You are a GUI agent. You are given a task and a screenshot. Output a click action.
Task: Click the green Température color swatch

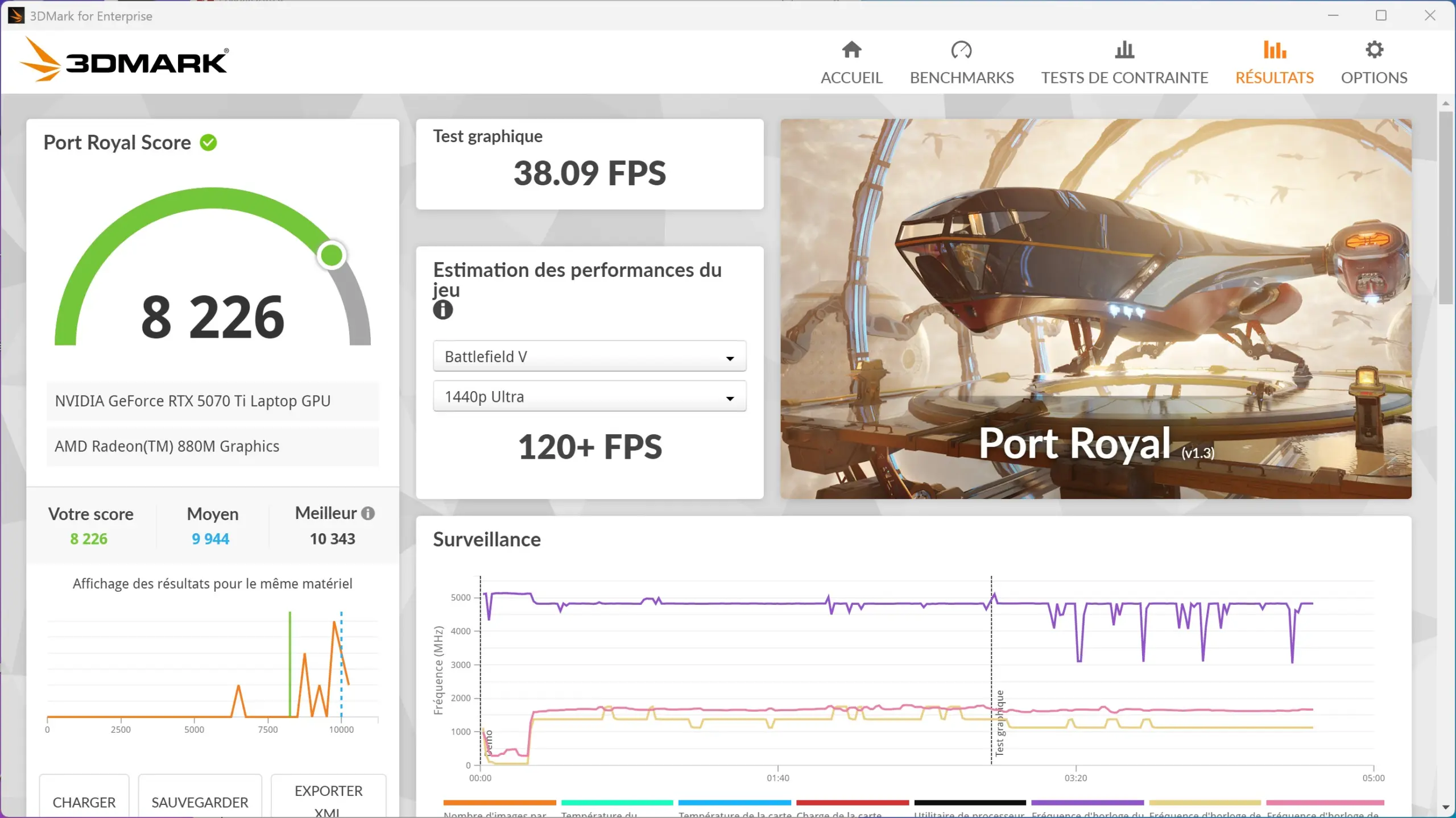pos(616,803)
